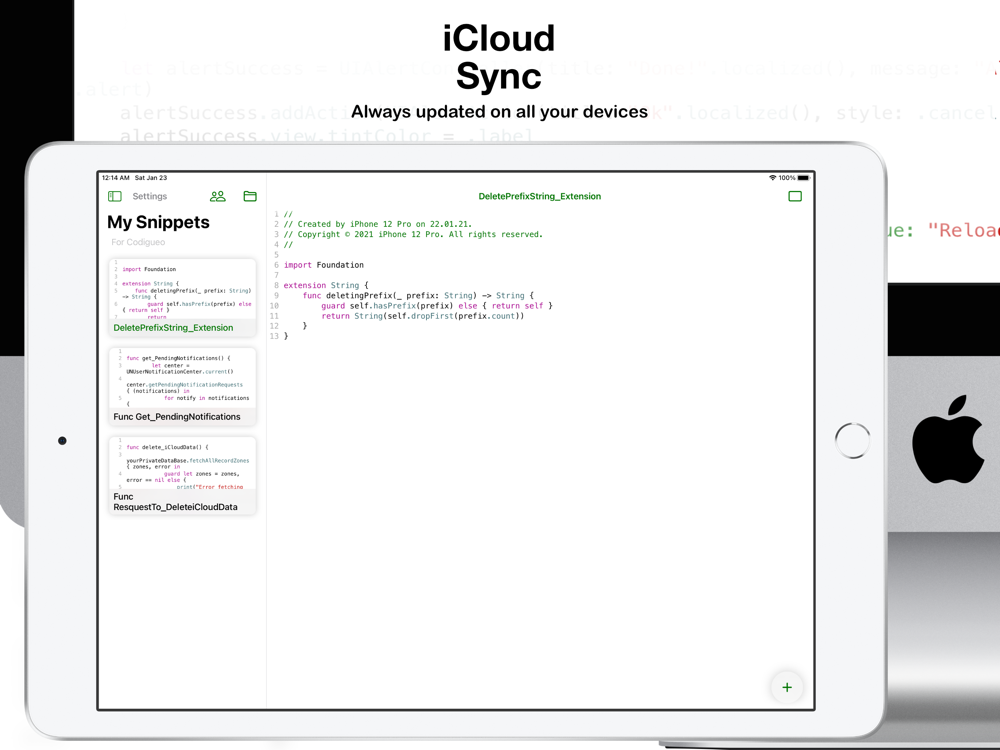Open the shared people icon
The width and height of the screenshot is (1000, 750).
(x=217, y=196)
